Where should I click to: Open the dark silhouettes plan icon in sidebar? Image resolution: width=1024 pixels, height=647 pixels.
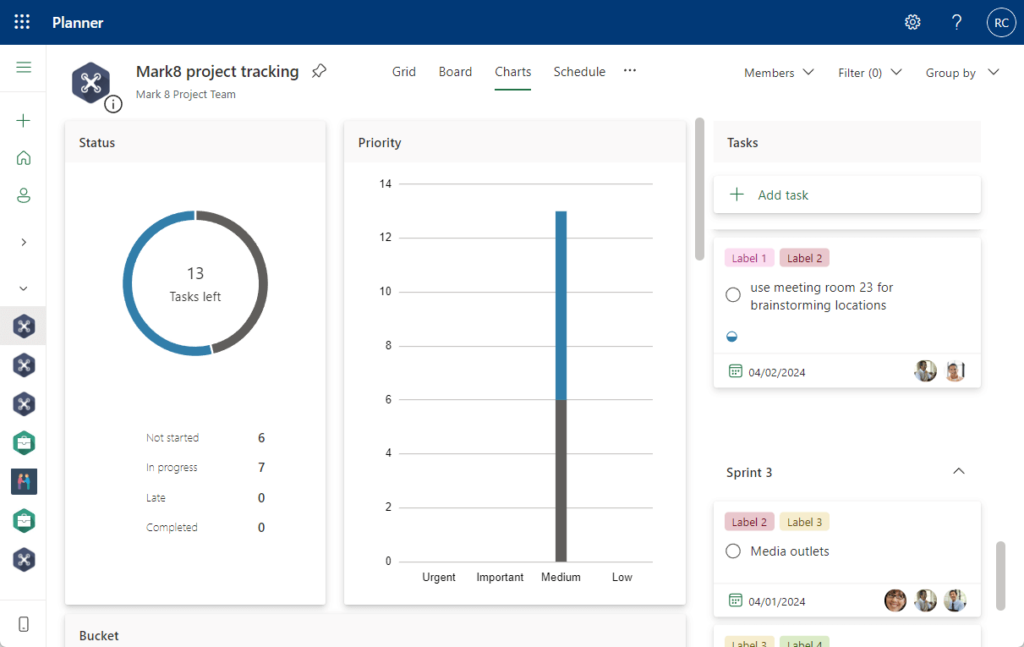[24, 482]
